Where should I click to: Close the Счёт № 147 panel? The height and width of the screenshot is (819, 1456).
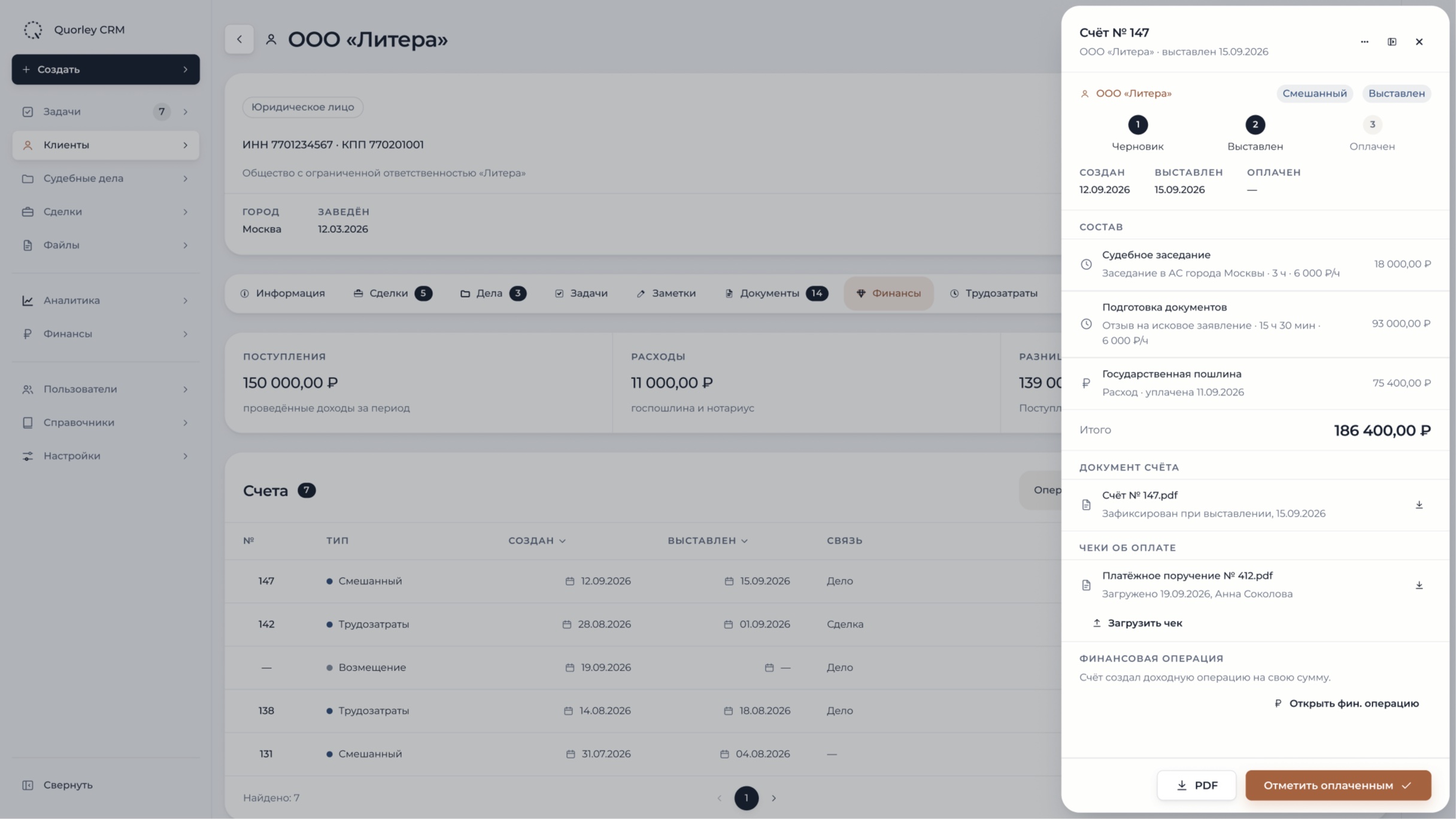[1419, 42]
